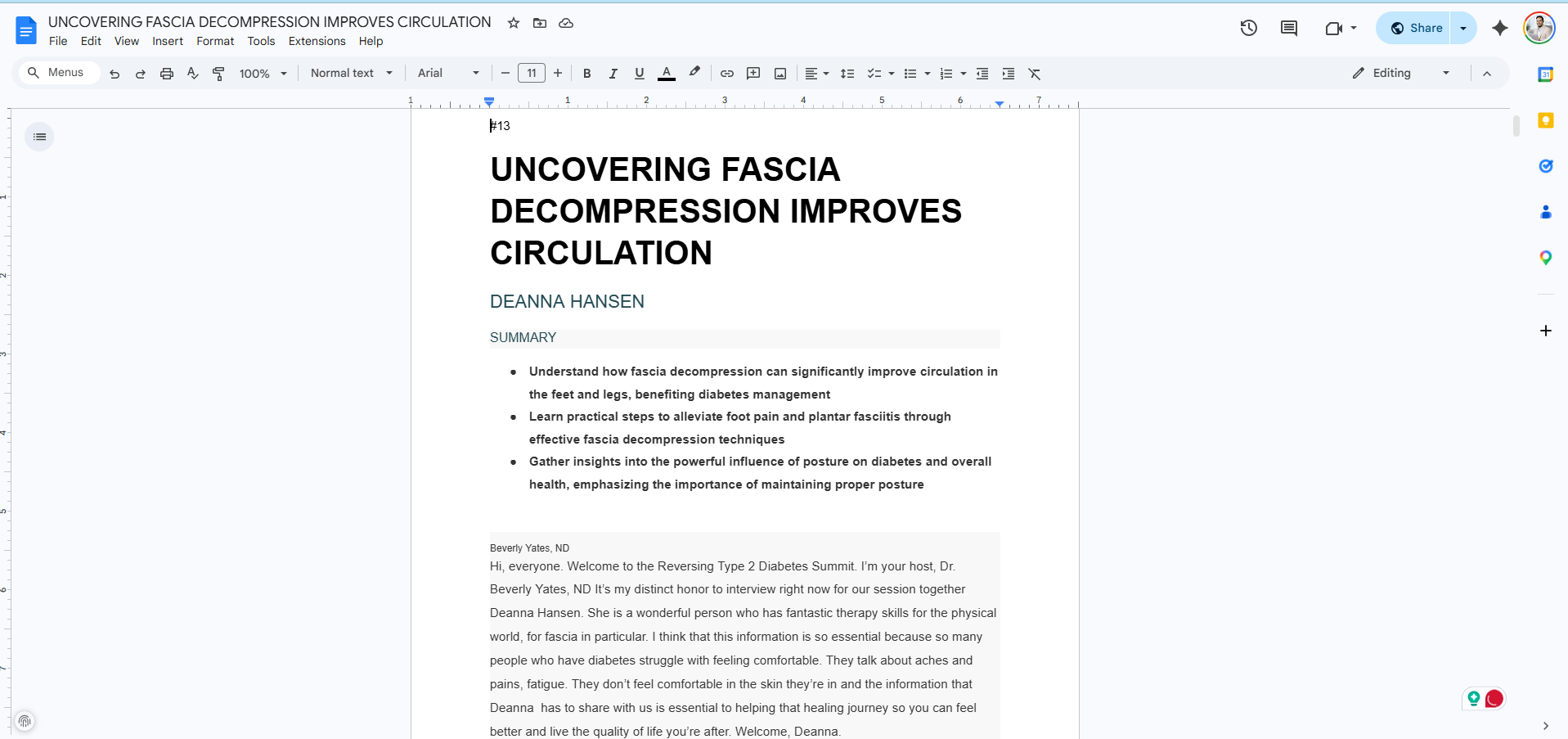Click the font size input field

[x=532, y=74]
